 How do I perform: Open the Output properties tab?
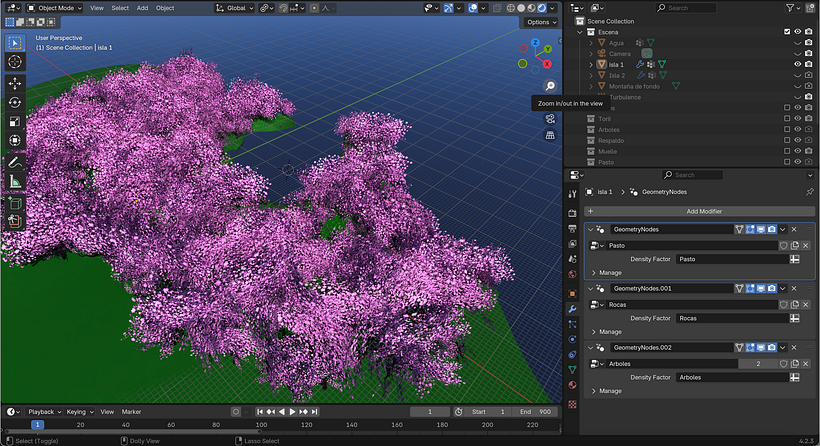572,228
